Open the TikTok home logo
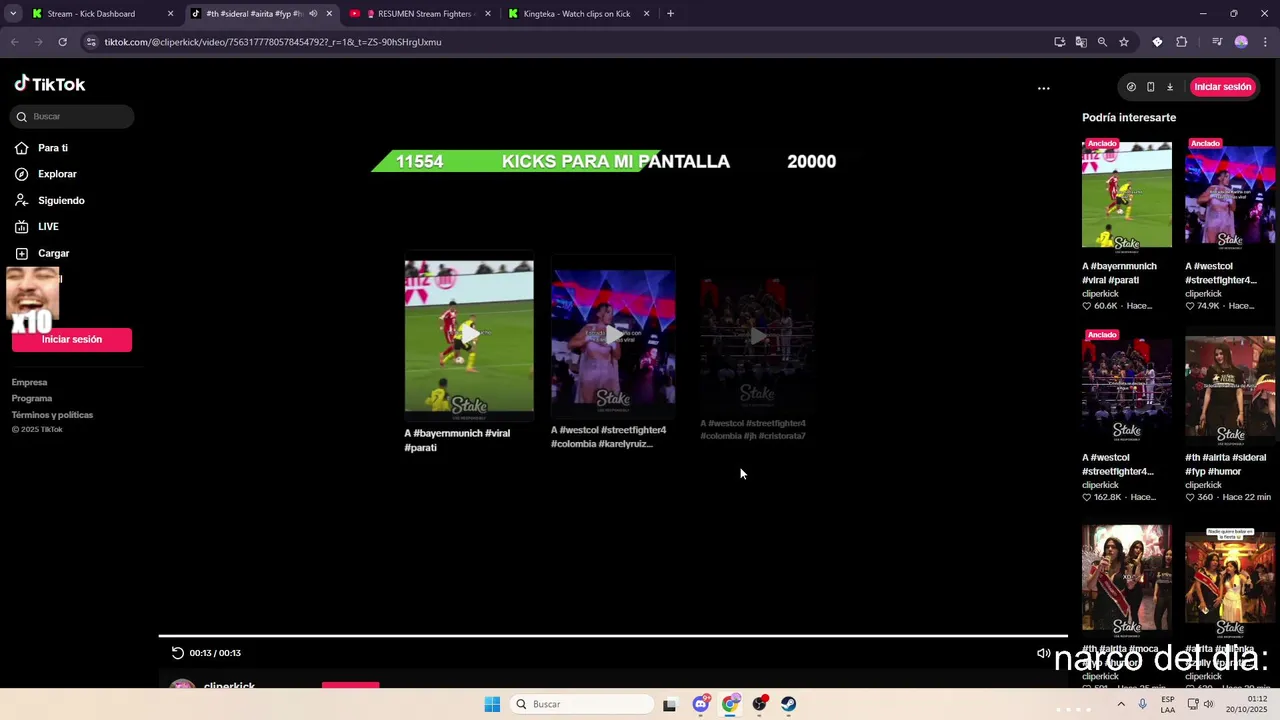Screen dimensions: 1280x720 pyautogui.click(x=50, y=84)
